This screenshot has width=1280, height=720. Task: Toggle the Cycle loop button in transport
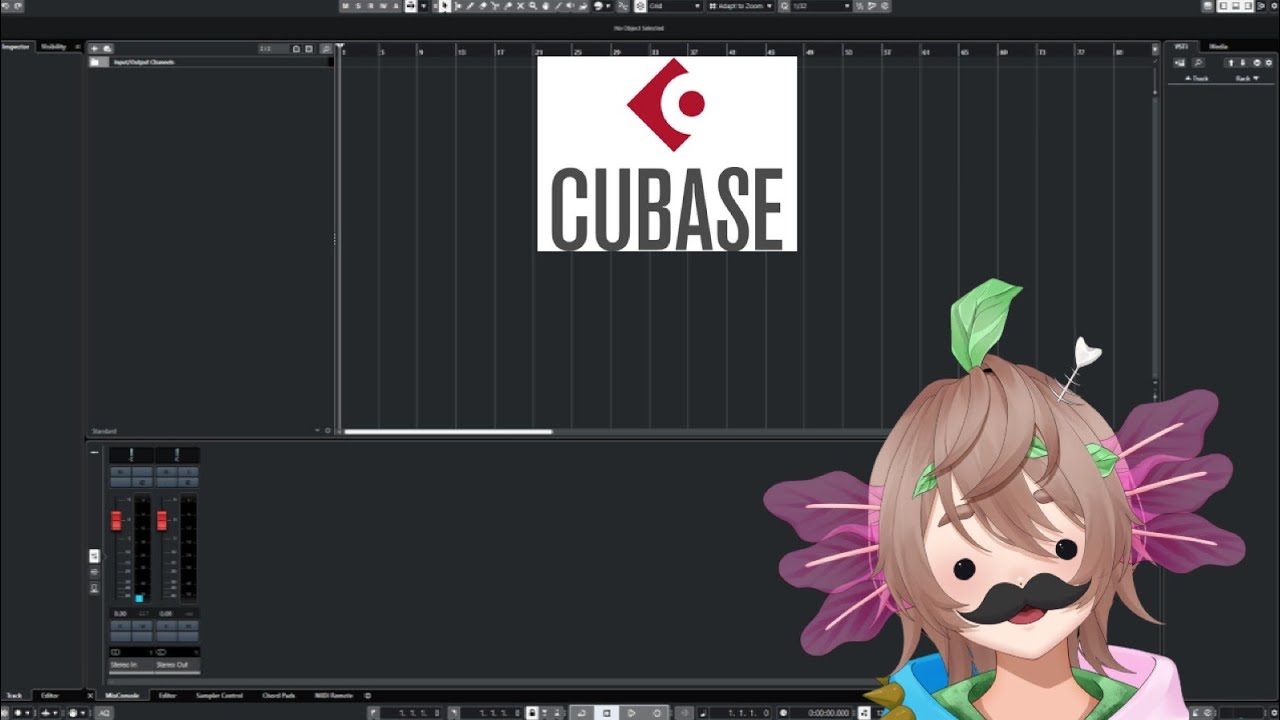click(581, 712)
